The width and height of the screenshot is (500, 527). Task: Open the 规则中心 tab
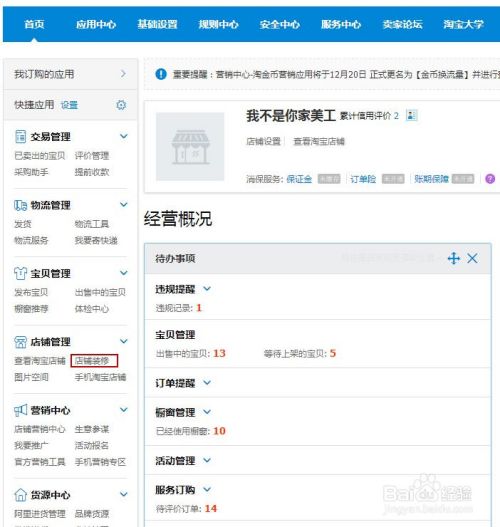click(x=218, y=24)
